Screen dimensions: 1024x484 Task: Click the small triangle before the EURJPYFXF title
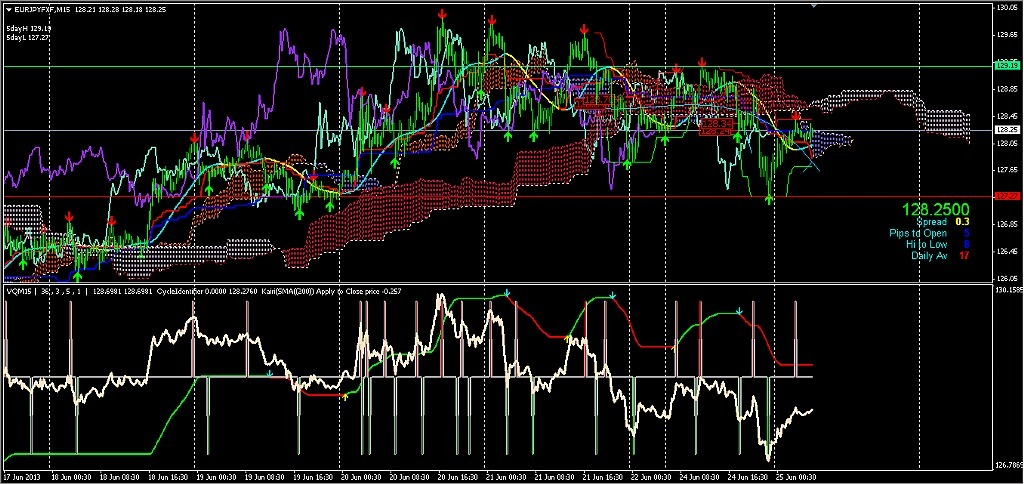[8, 10]
